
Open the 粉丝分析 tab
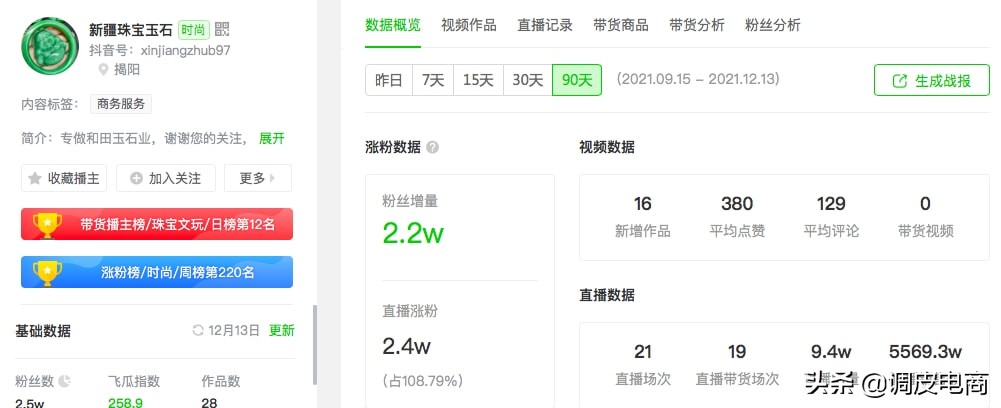point(772,26)
